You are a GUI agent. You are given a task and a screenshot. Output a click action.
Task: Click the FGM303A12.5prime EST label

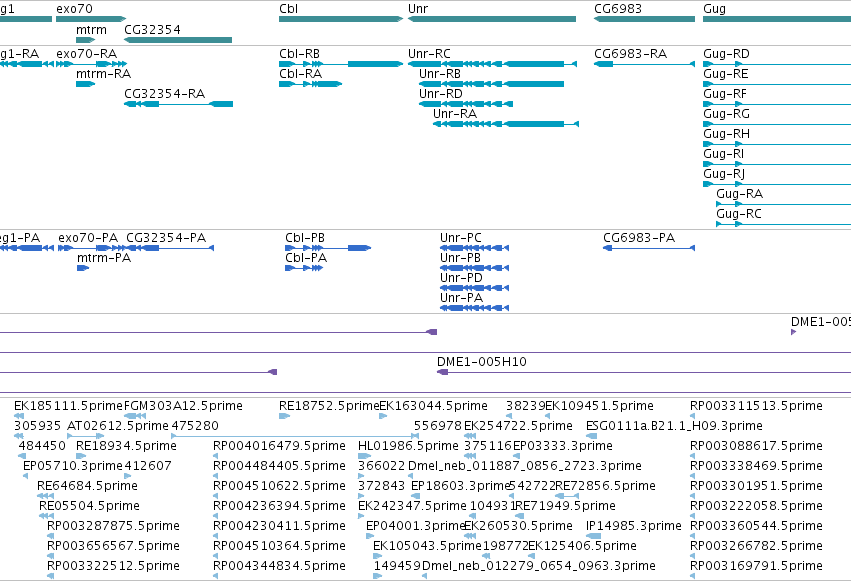point(183,406)
